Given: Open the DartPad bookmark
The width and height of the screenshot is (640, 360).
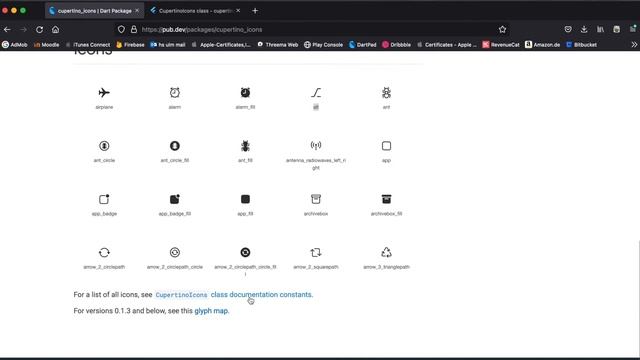Looking at the screenshot, I should (362, 44).
